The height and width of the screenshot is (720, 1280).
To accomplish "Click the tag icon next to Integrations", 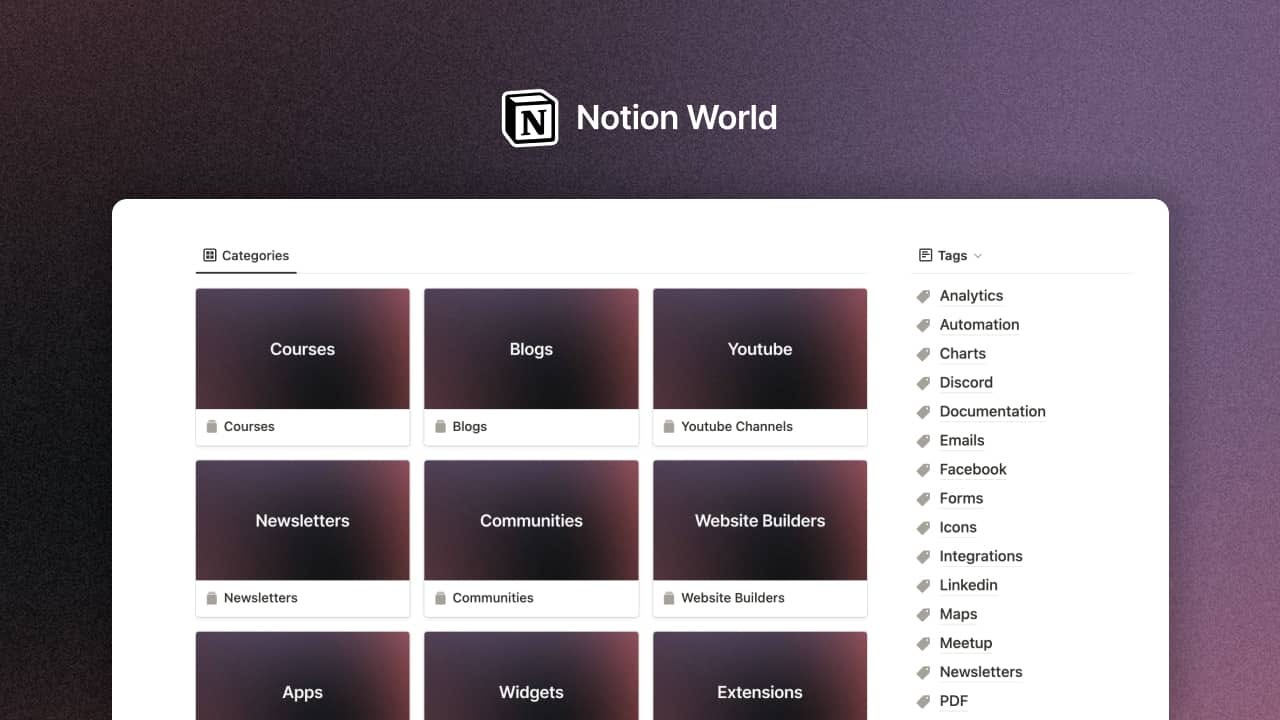I will [x=923, y=557].
